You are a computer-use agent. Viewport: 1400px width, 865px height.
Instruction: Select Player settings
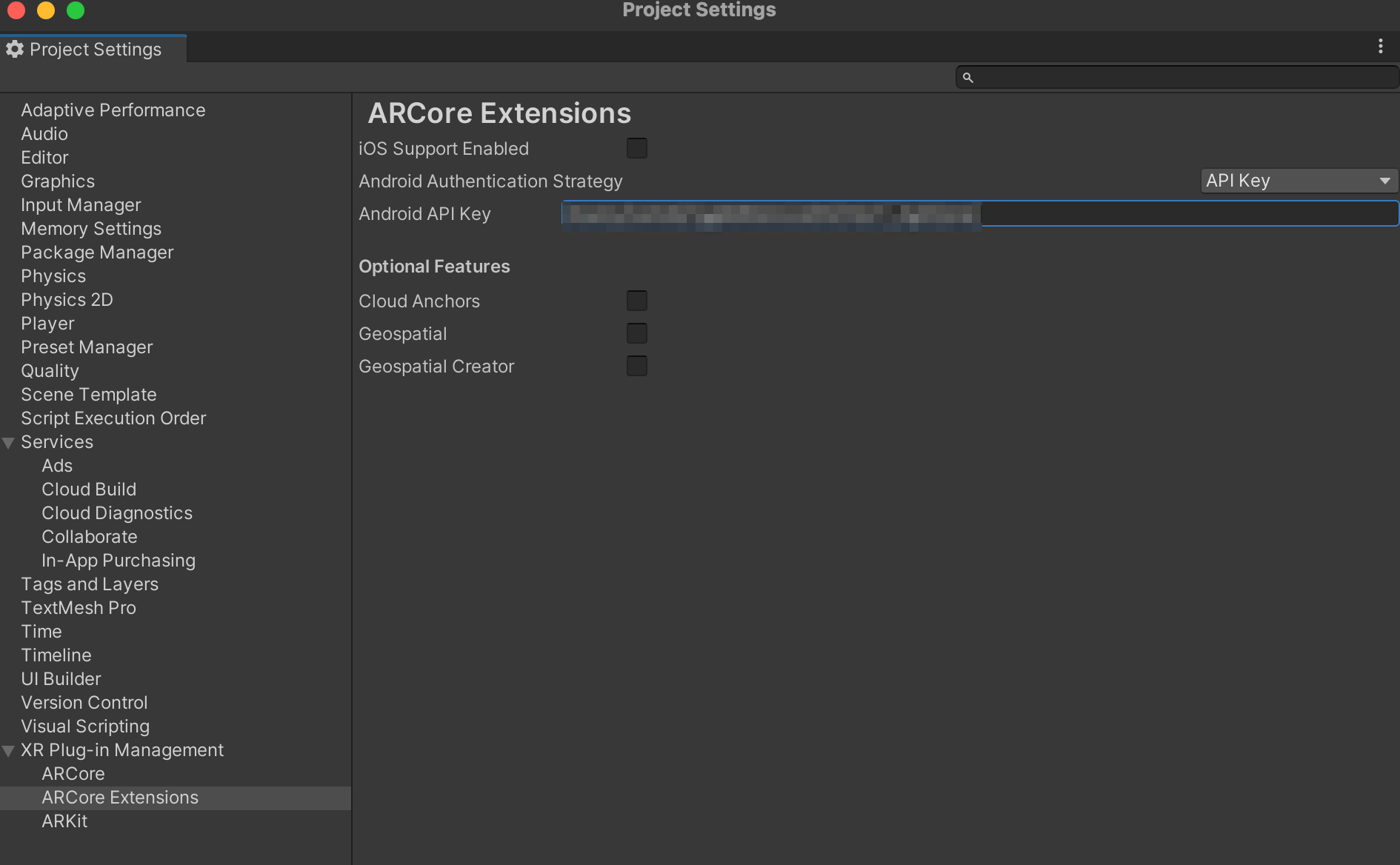[47, 323]
